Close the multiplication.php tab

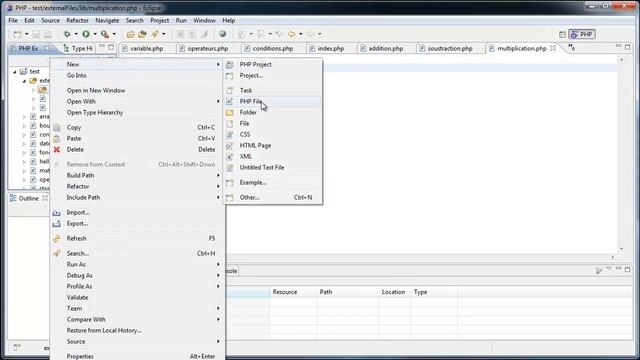pyautogui.click(x=553, y=48)
